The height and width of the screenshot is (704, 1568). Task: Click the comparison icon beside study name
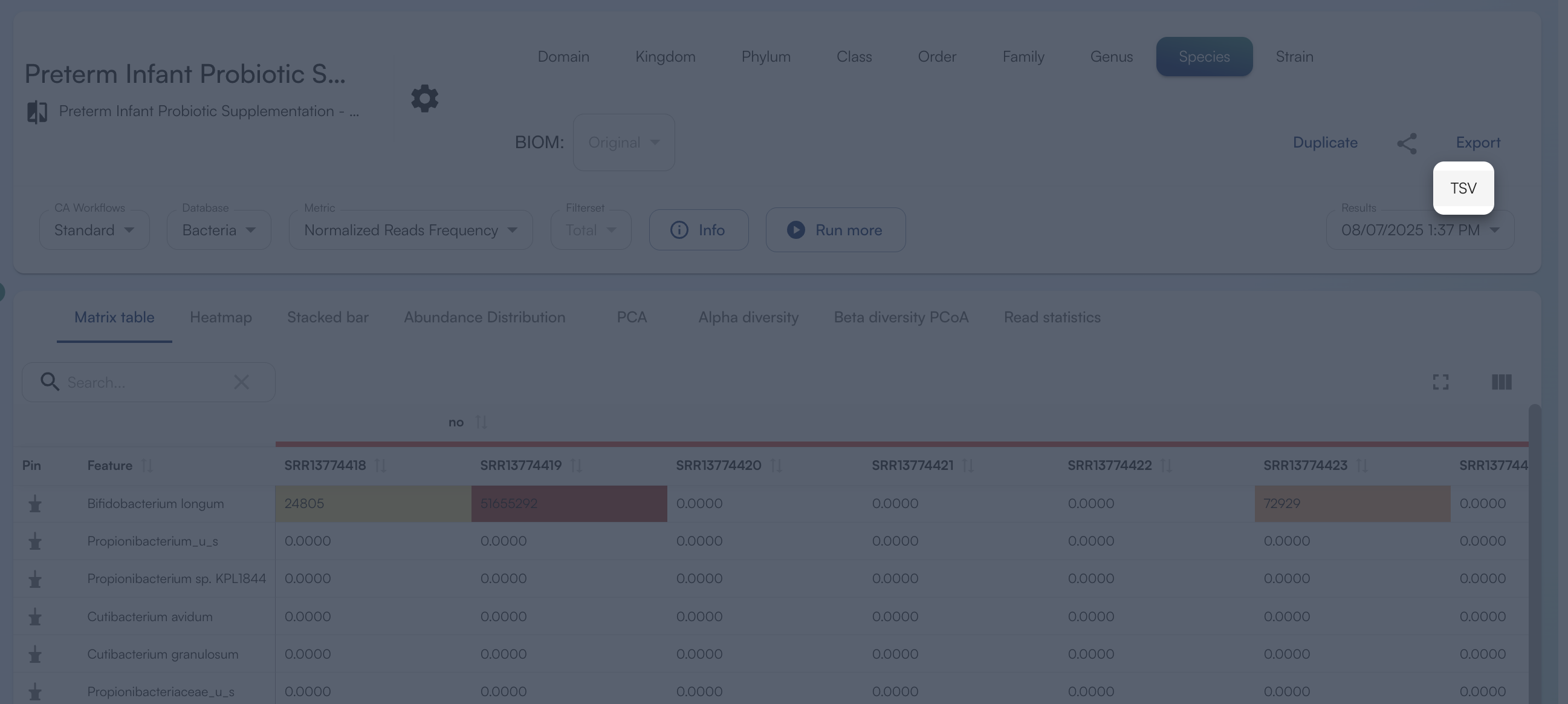pyautogui.click(x=37, y=112)
